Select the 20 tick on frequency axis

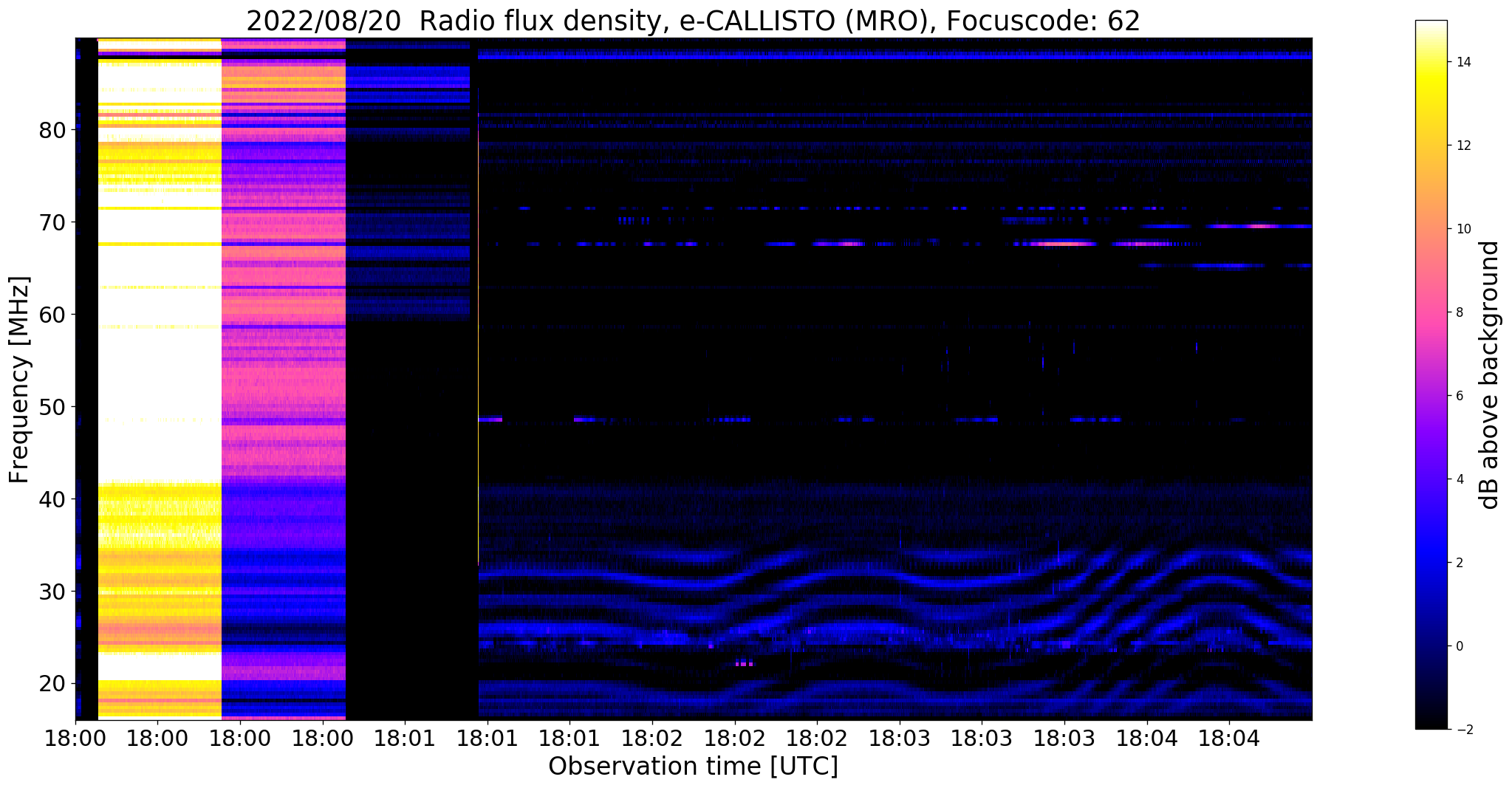53,684
